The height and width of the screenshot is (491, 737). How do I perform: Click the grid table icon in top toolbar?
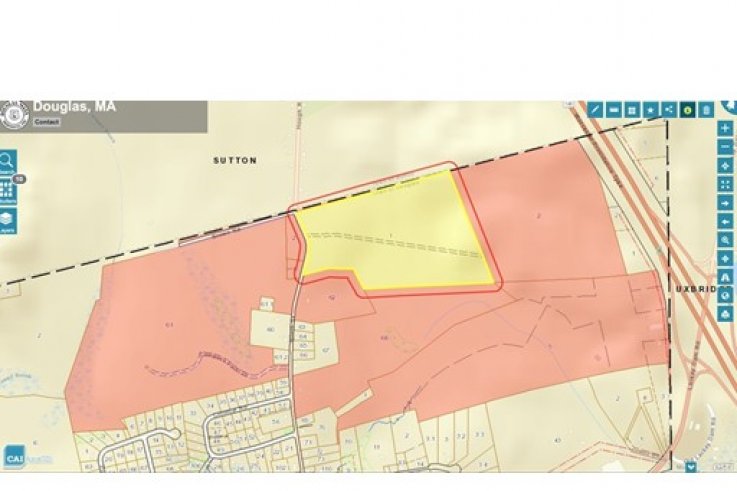(x=631, y=109)
